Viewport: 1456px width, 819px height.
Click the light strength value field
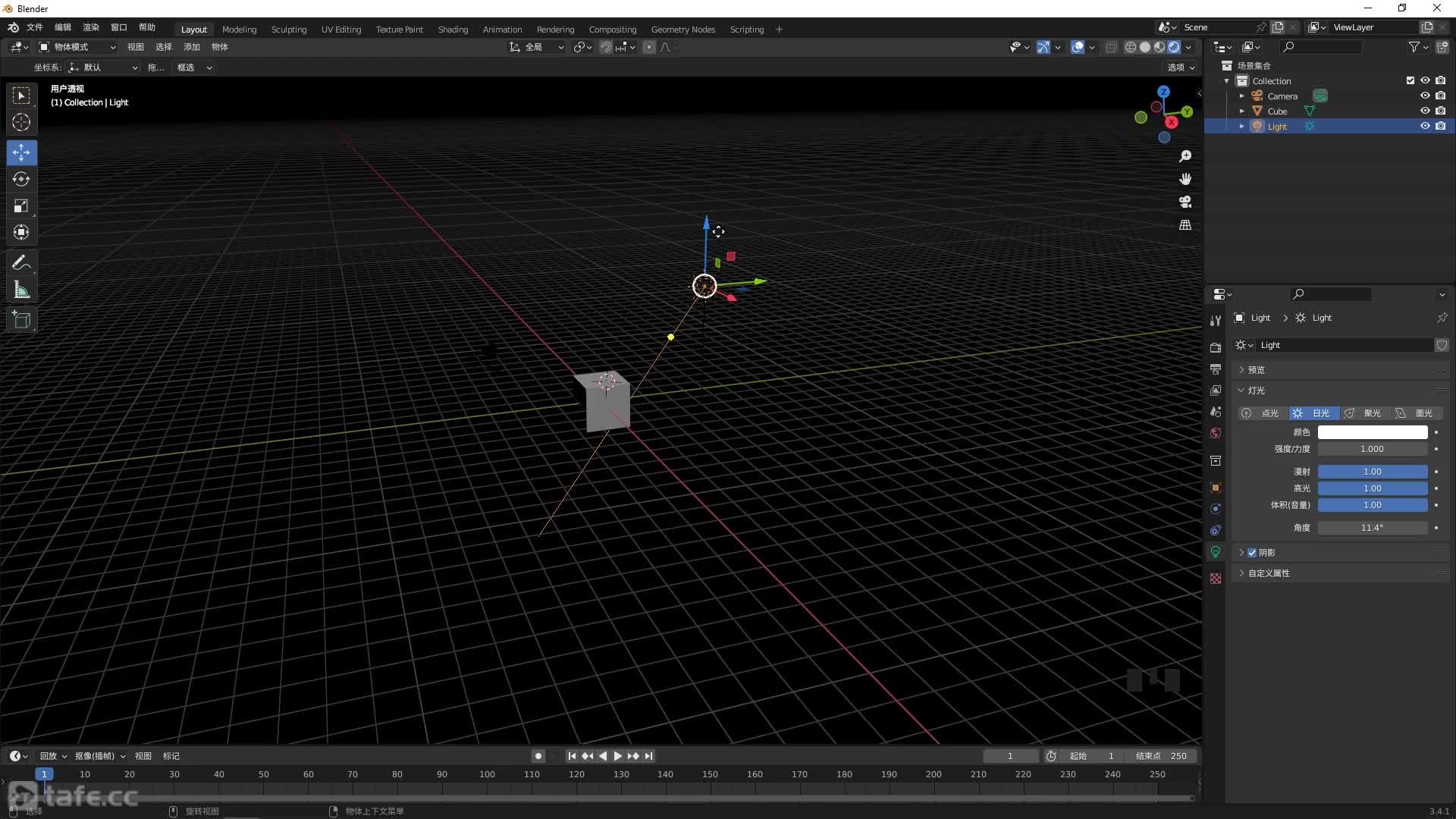point(1373,449)
